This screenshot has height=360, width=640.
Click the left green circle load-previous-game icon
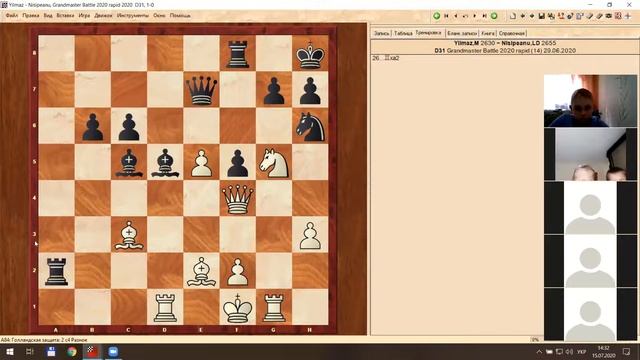pyautogui.click(x=436, y=16)
